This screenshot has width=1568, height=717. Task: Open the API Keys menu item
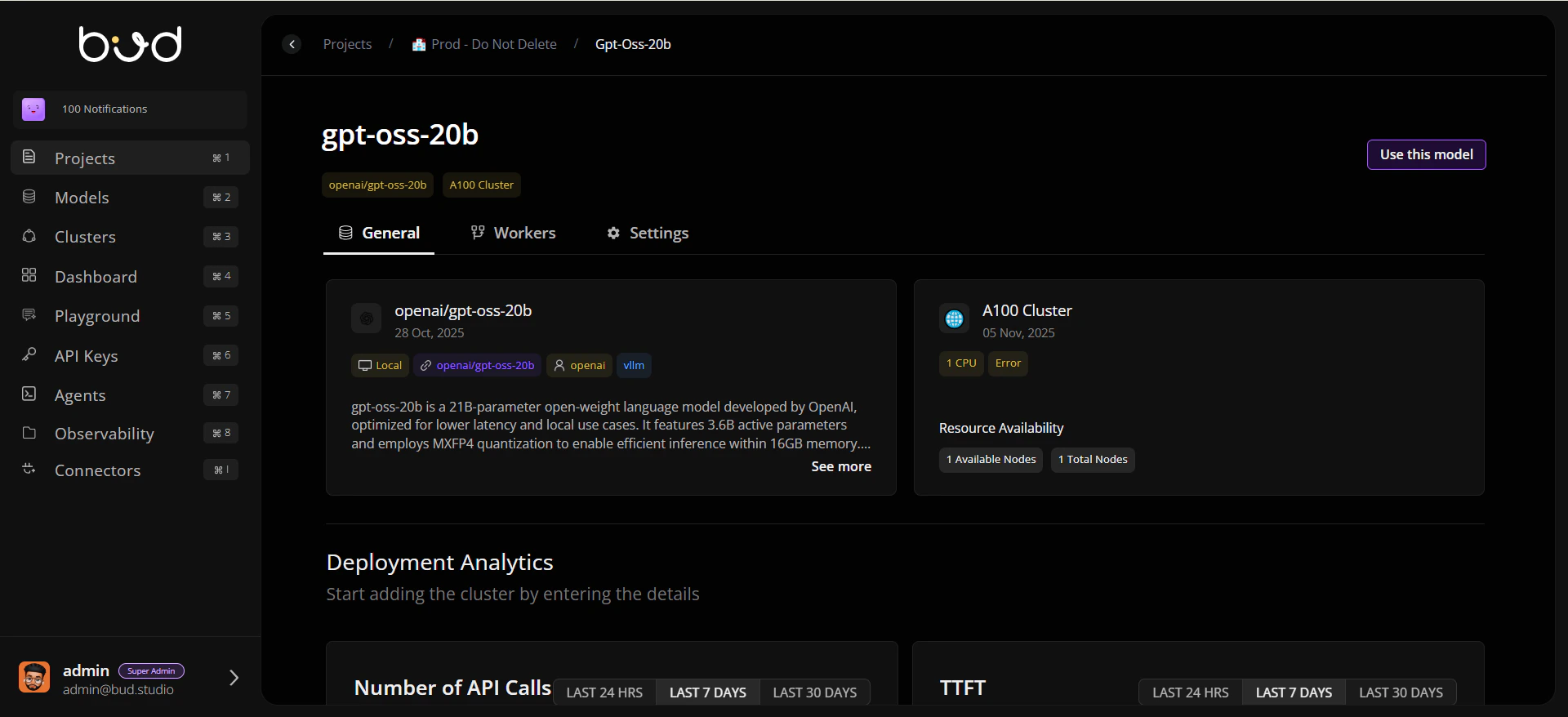point(130,355)
